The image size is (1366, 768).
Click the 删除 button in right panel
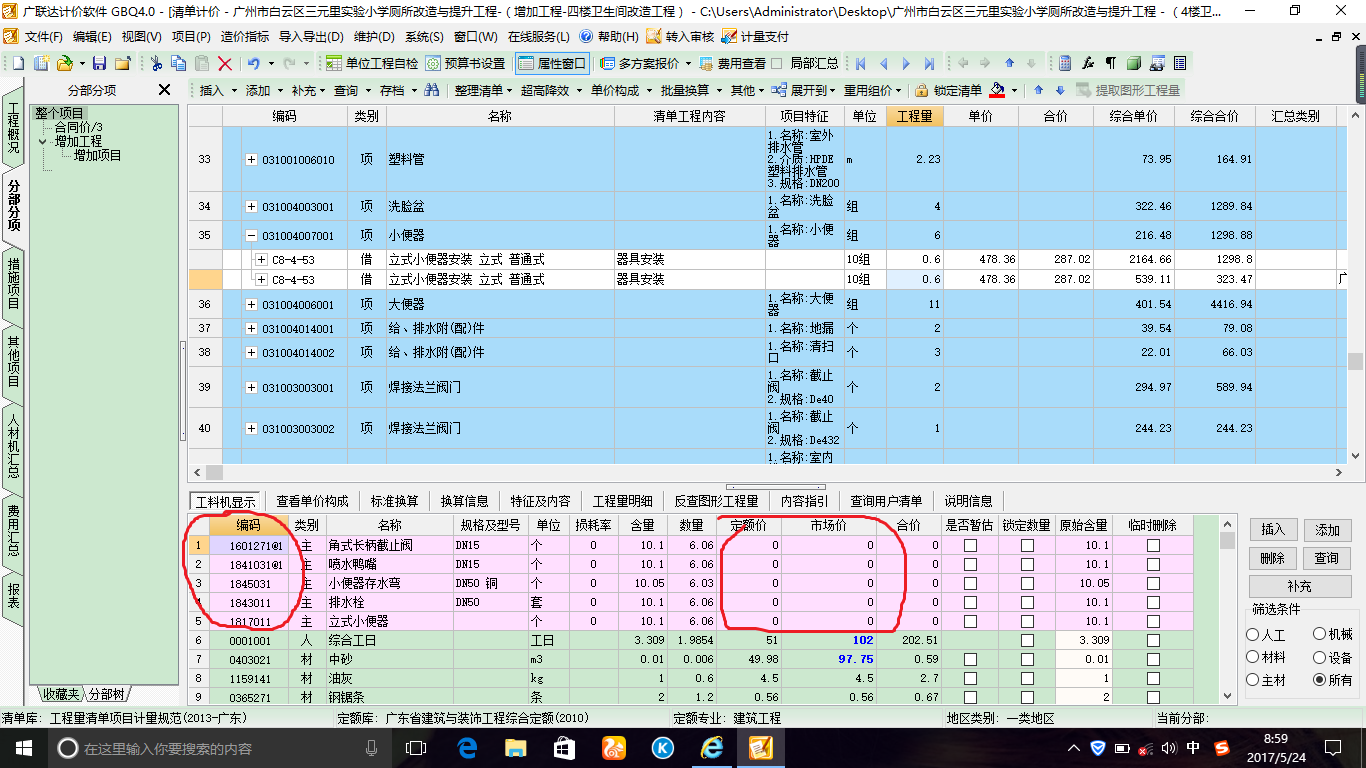1272,558
